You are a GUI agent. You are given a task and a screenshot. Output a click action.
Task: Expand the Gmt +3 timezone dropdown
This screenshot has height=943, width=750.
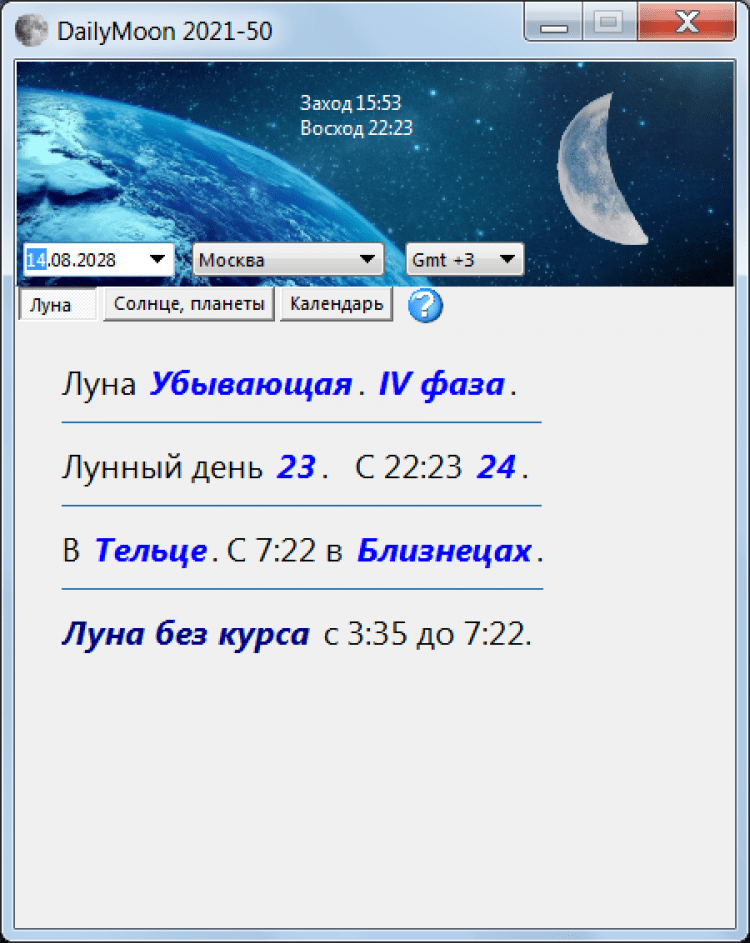[464, 259]
